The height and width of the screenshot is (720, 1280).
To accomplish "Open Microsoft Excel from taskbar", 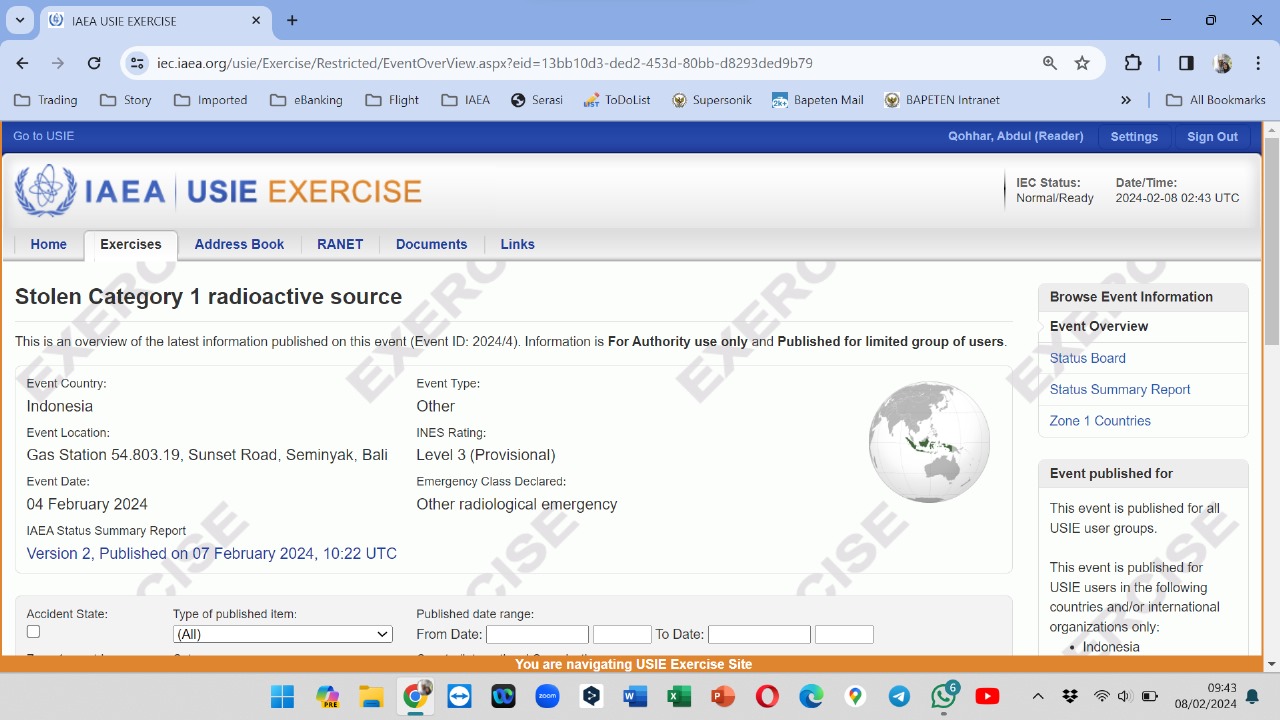I will tap(679, 696).
